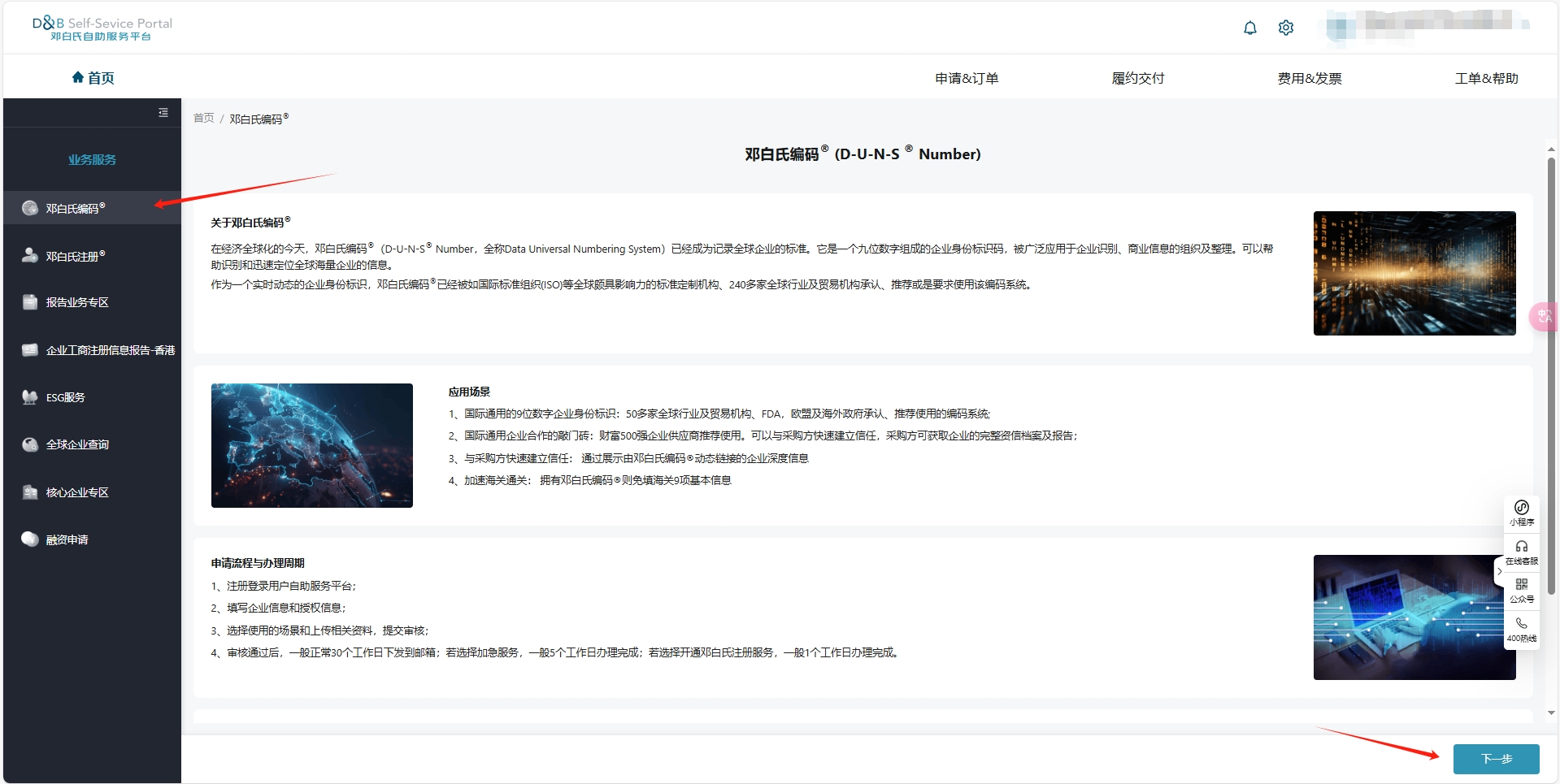Click the line starting "3、与采购方快速建立信任"
The height and width of the screenshot is (784, 1560).
pyautogui.click(x=628, y=458)
